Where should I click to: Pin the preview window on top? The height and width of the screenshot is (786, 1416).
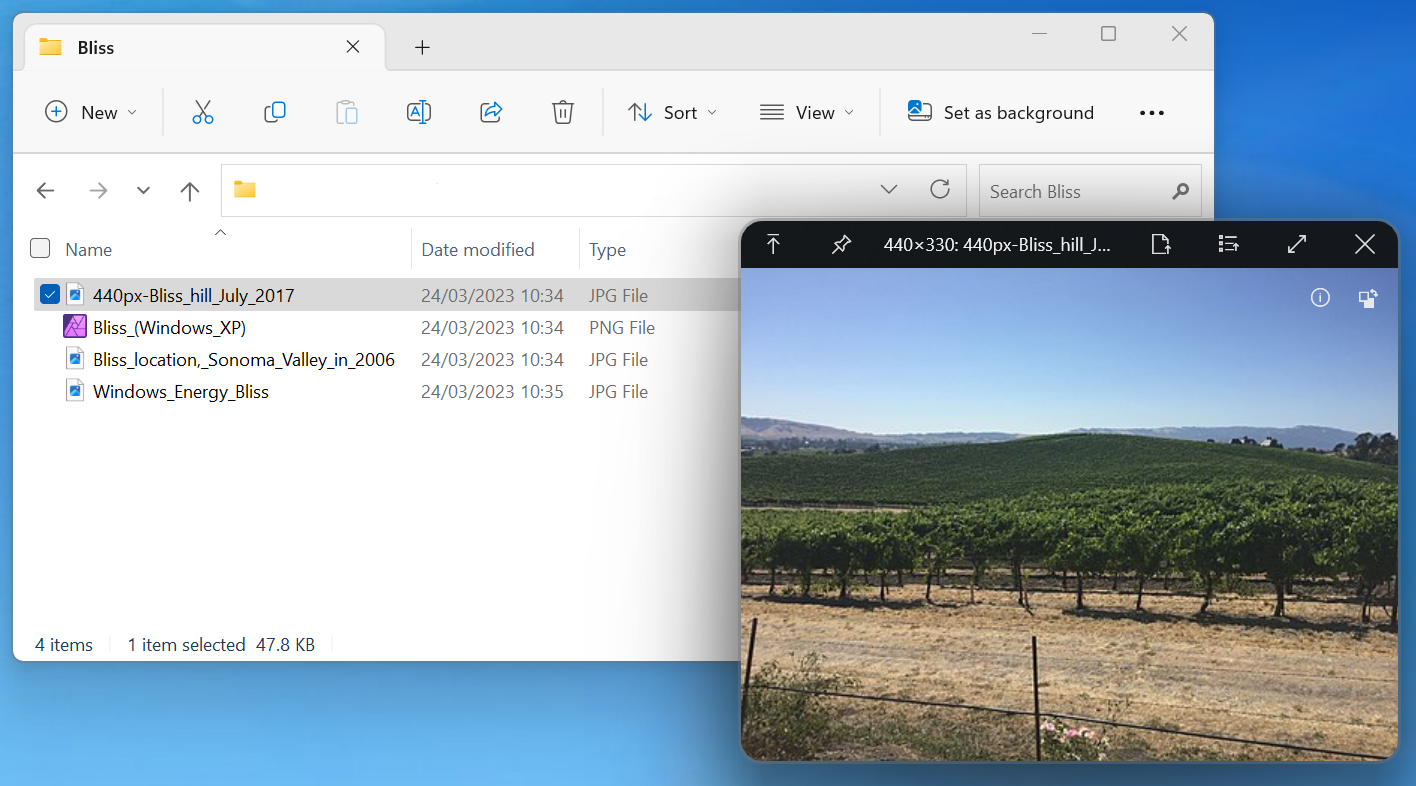pos(841,244)
